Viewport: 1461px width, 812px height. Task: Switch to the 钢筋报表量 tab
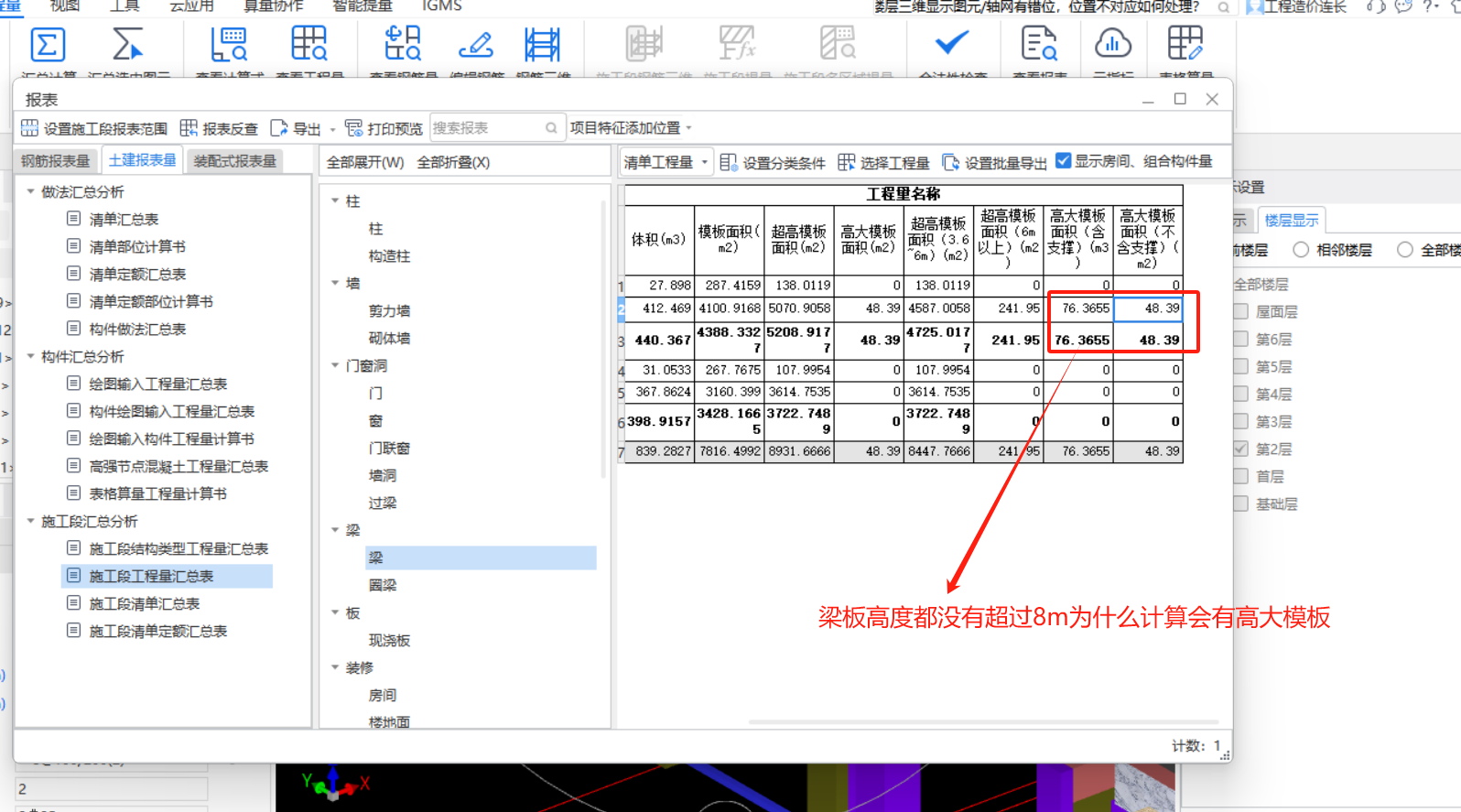pos(56,161)
